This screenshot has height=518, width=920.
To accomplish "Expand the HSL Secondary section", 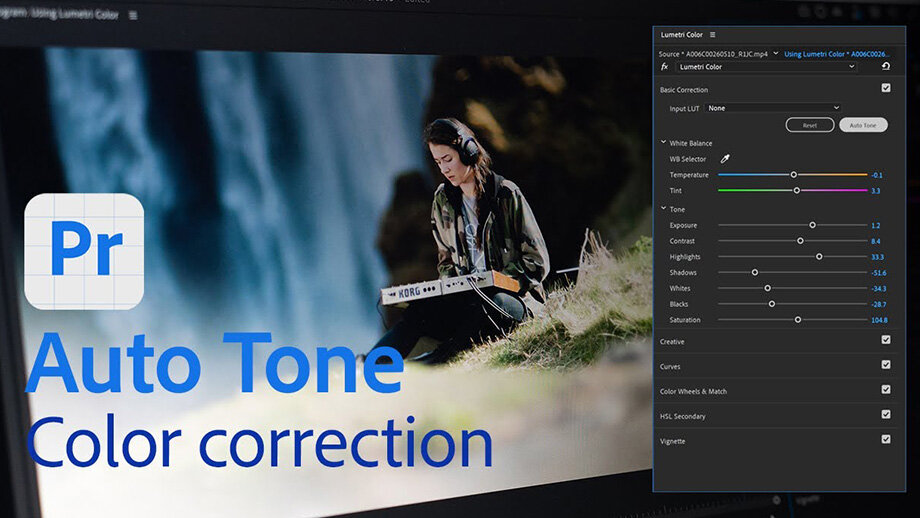I will pyautogui.click(x=682, y=417).
